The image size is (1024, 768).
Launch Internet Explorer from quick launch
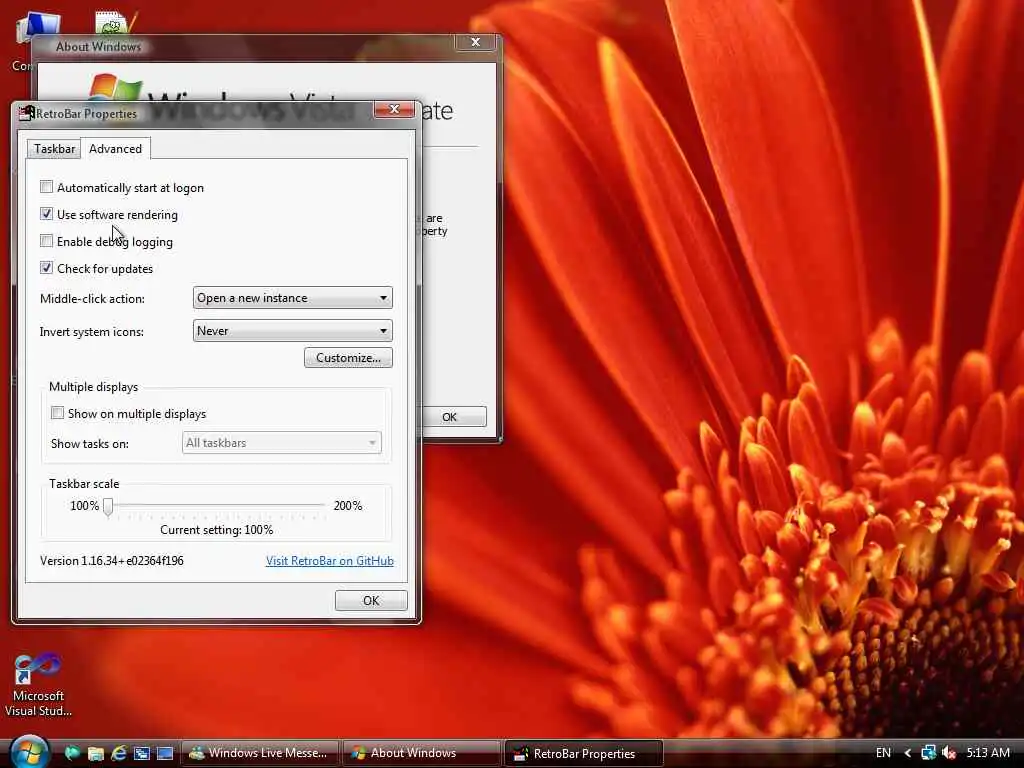tap(119, 753)
